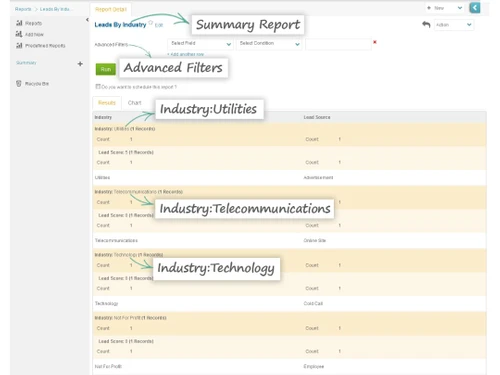Remove filter row with red X

[375, 42]
